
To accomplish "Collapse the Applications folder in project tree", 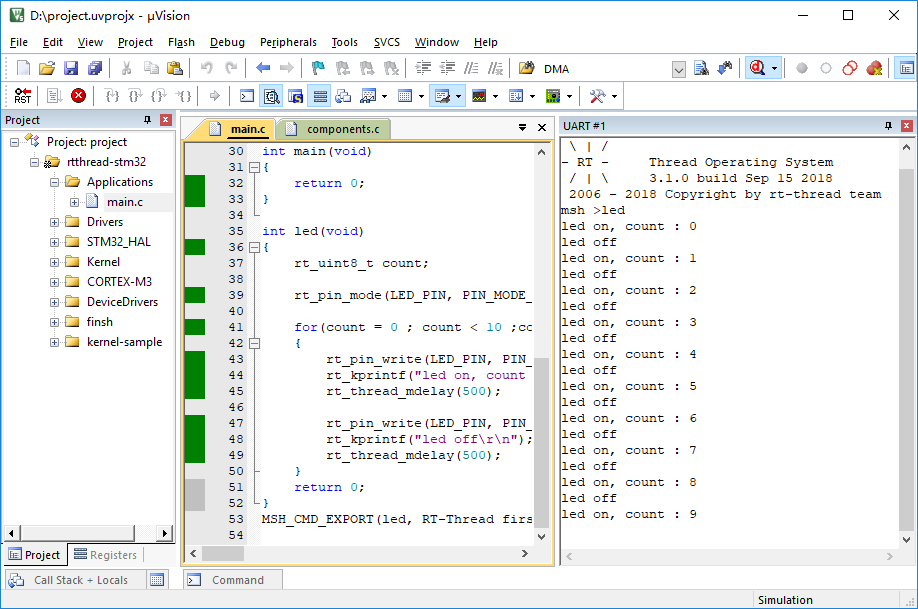I will pos(55,182).
